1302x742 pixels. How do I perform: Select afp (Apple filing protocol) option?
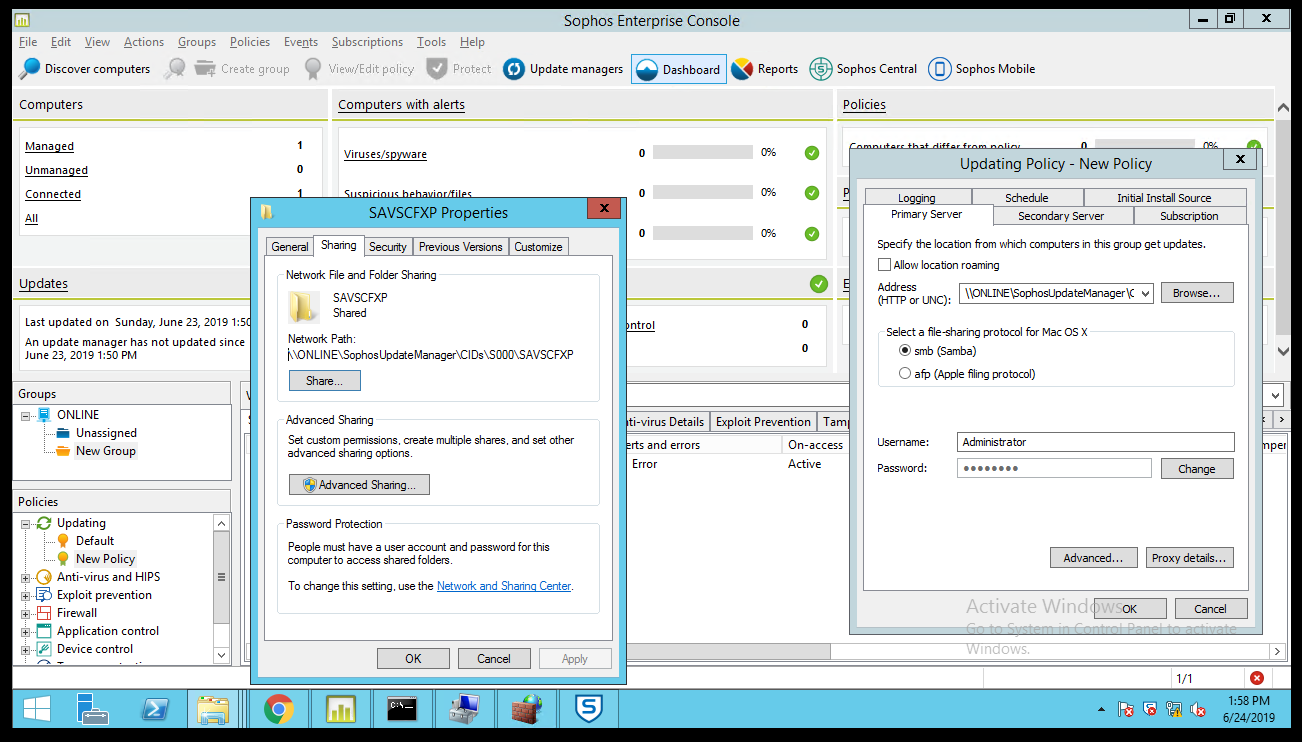pos(905,374)
